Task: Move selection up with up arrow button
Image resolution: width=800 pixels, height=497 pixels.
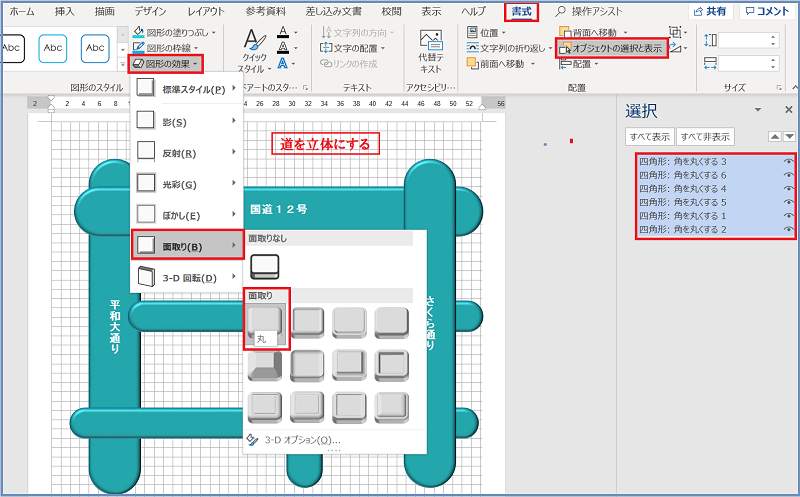Action: (x=774, y=136)
